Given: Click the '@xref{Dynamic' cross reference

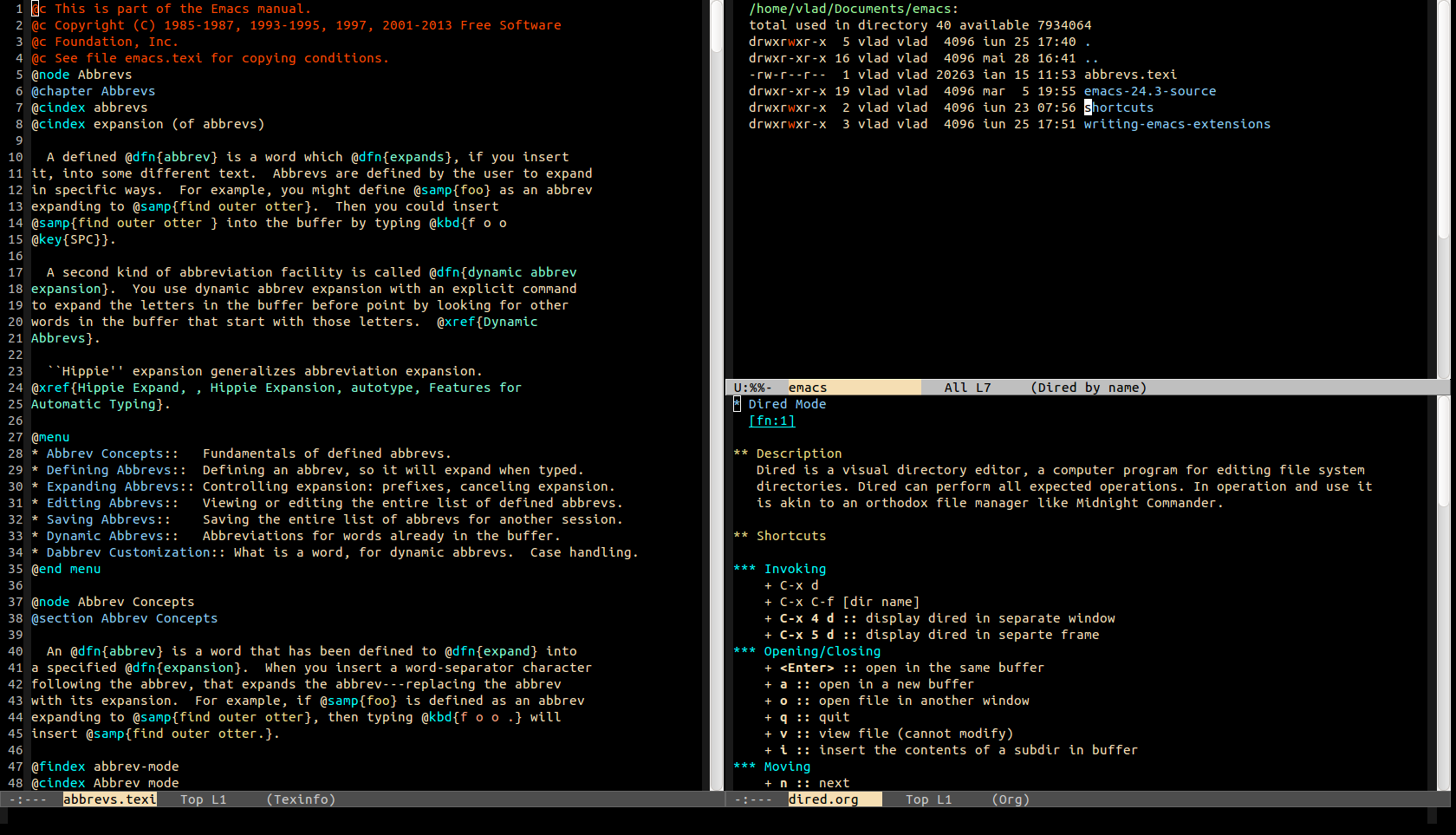Looking at the screenshot, I should tap(487, 322).
